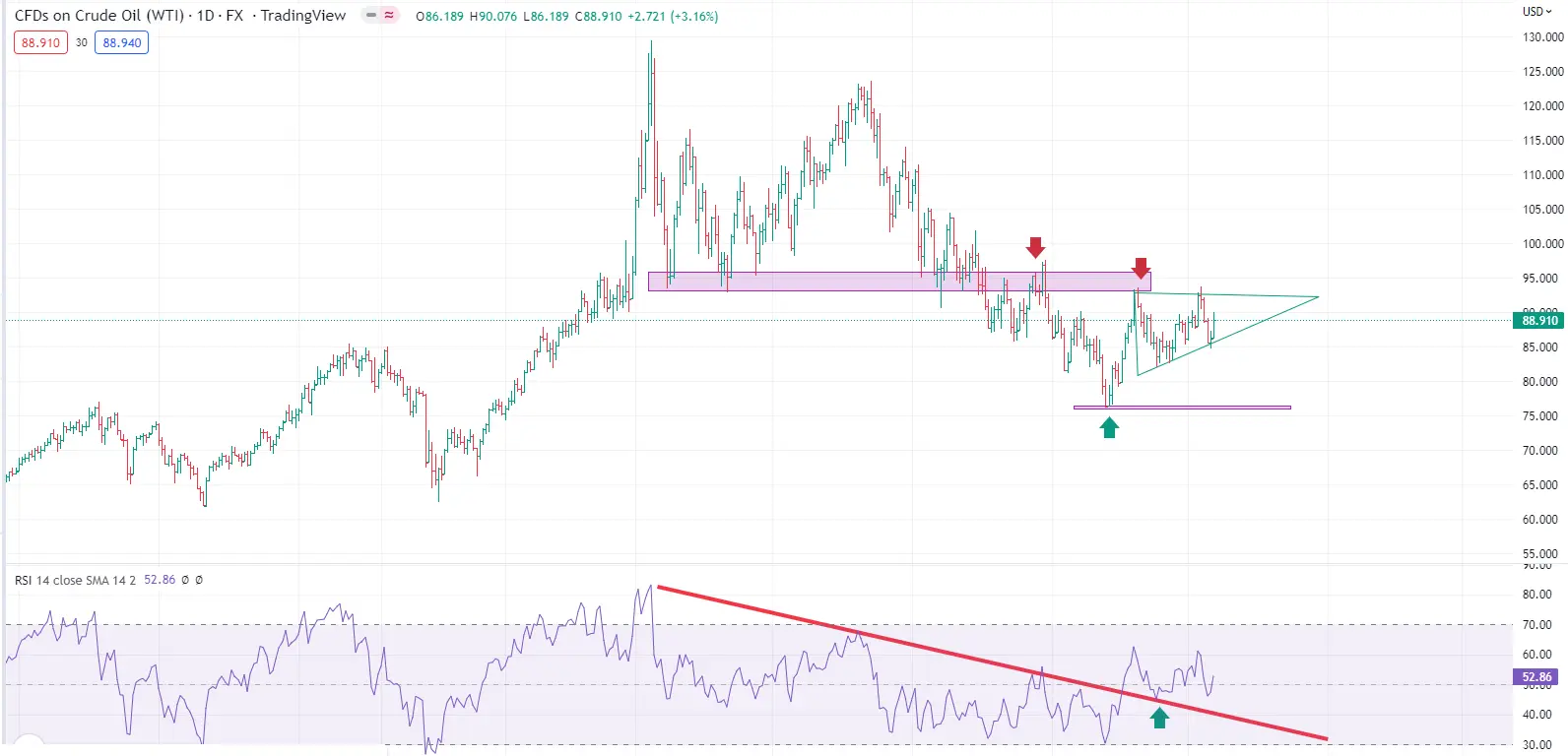Click the pink approximately-equal data icon
The width and height of the screenshot is (1568, 756).
(389, 15)
